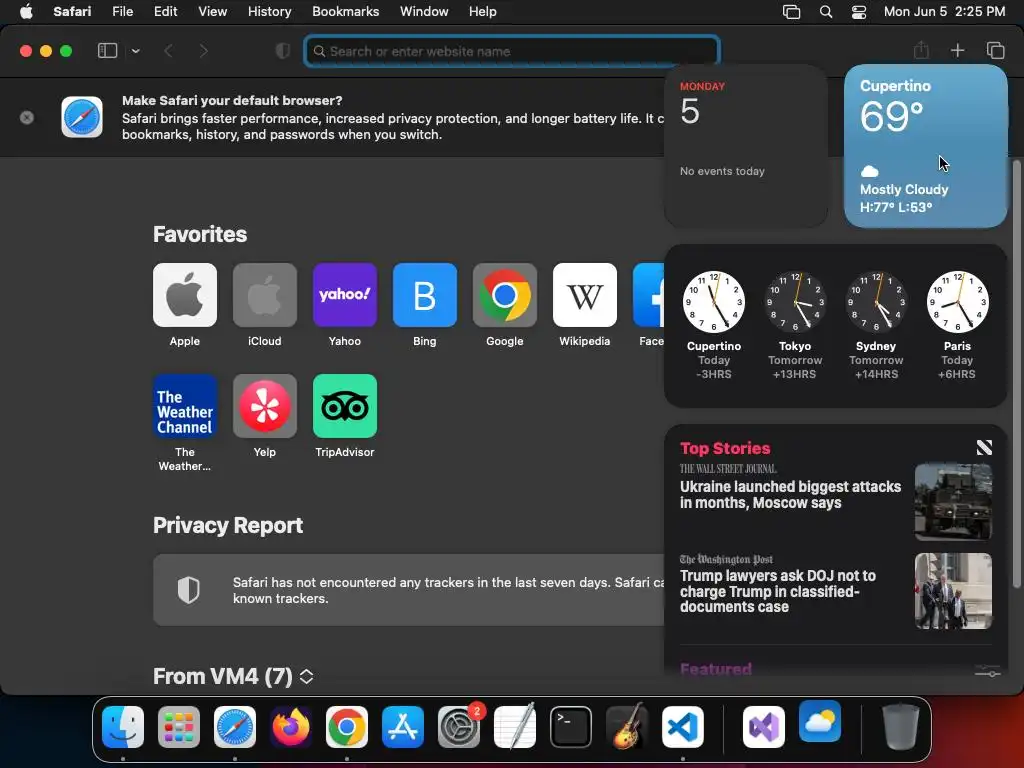The height and width of the screenshot is (768, 1024).
Task: Open App Store from the dock
Action: coord(403,727)
